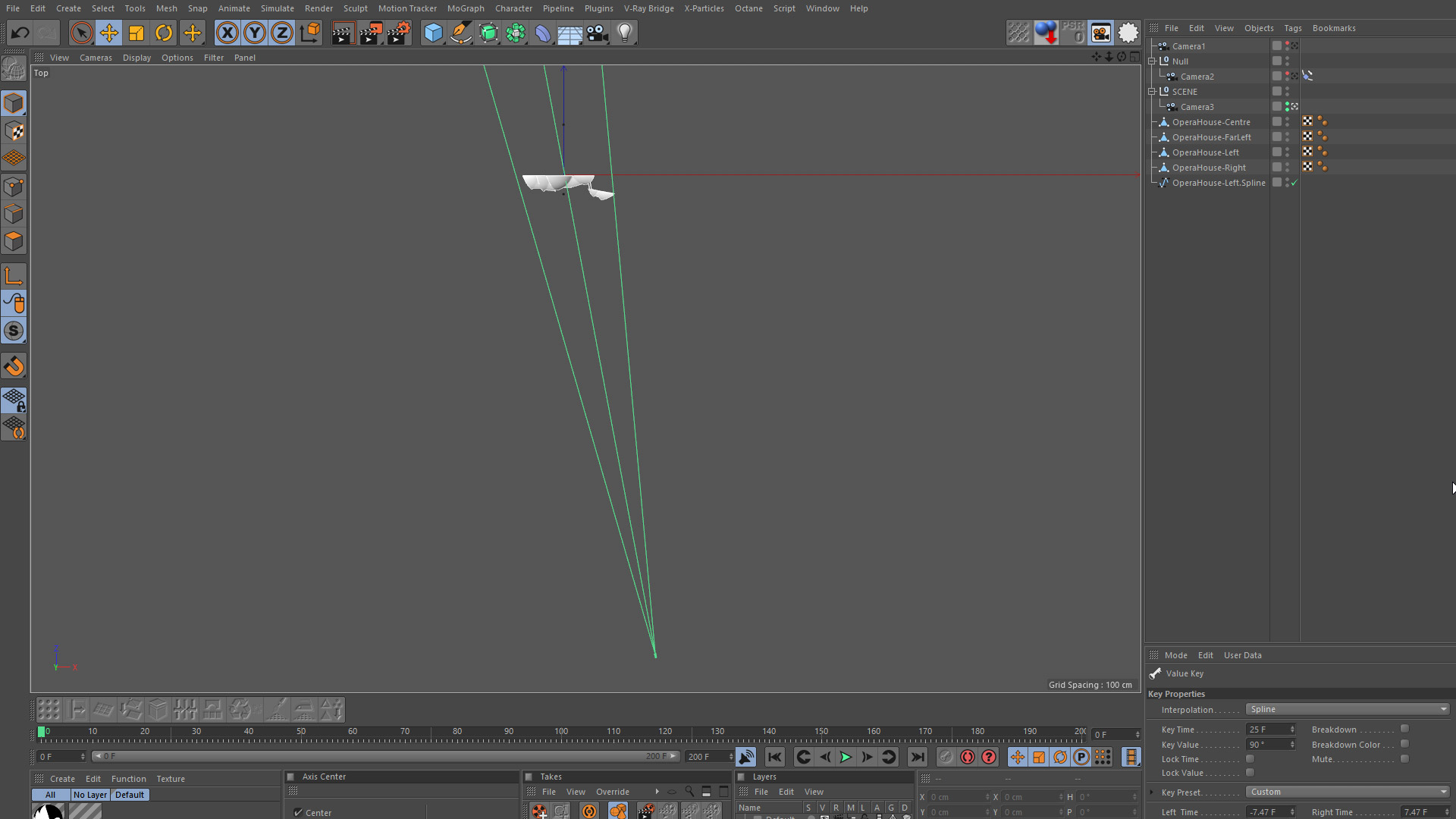
Task: Add a Camera object from the toolbar
Action: click(598, 33)
